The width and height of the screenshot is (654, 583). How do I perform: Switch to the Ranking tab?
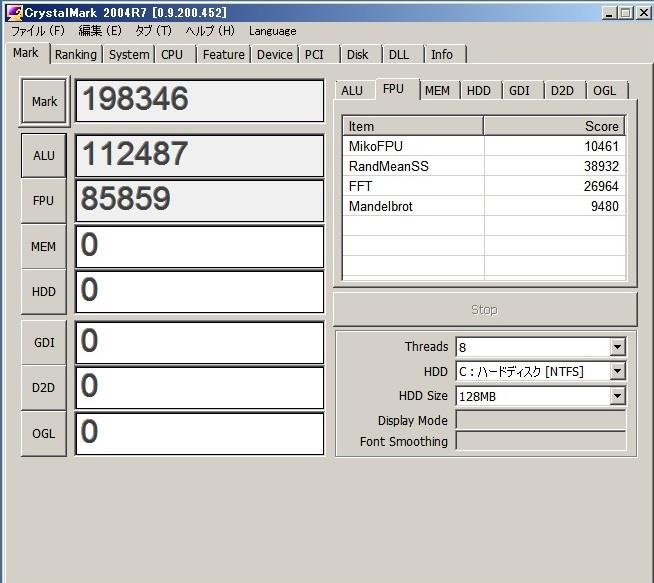(x=75, y=55)
